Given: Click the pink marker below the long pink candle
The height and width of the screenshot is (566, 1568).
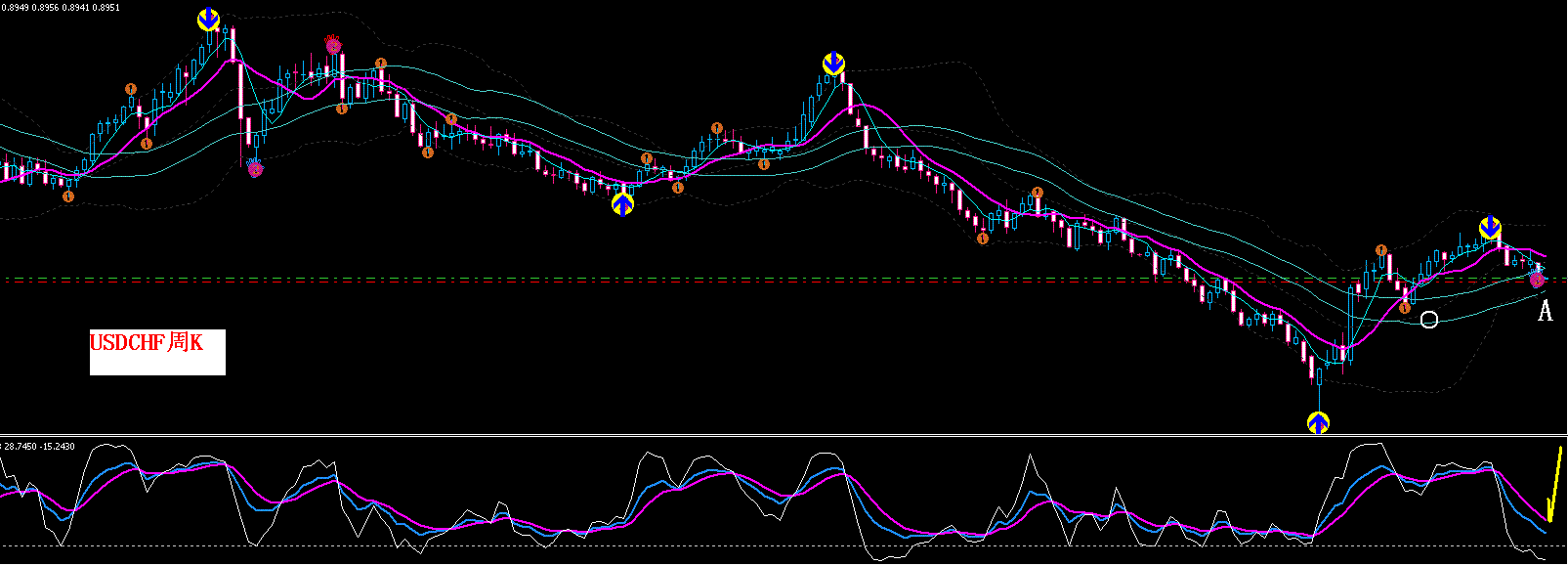Looking at the screenshot, I should 255,168.
